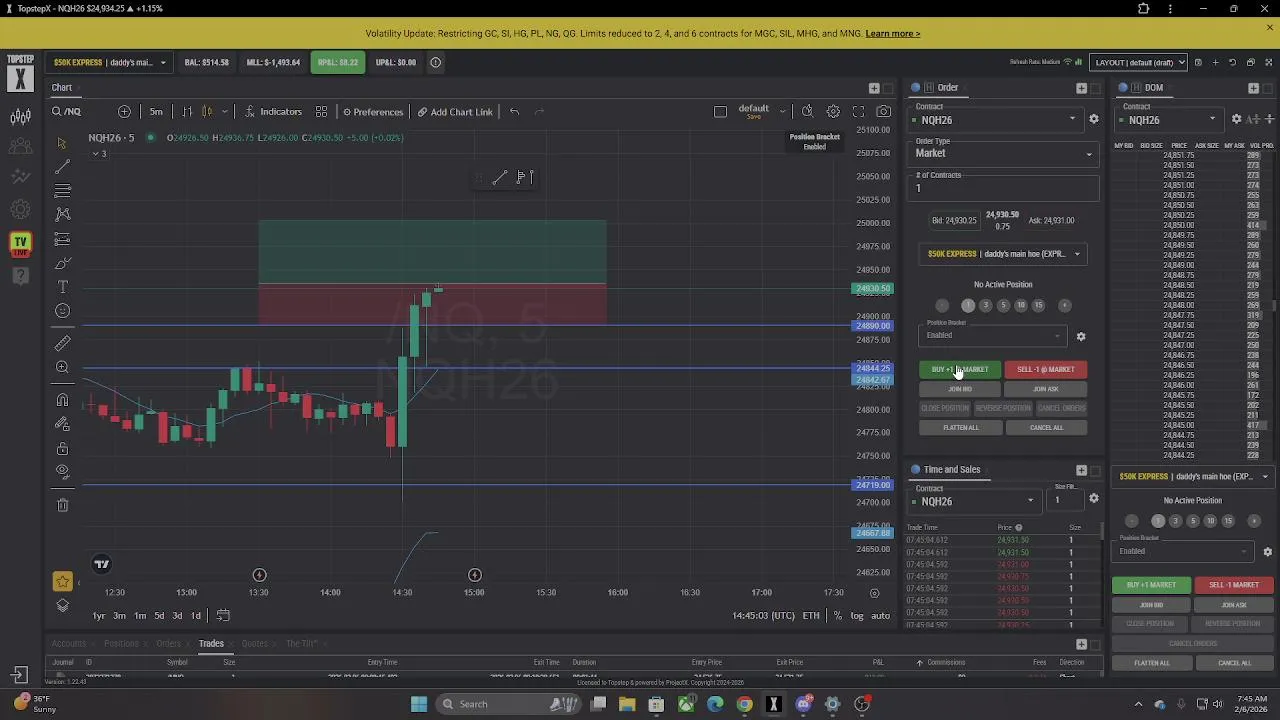The height and width of the screenshot is (720, 1280).
Task: Select the Accounts tab
Action: click(x=69, y=643)
